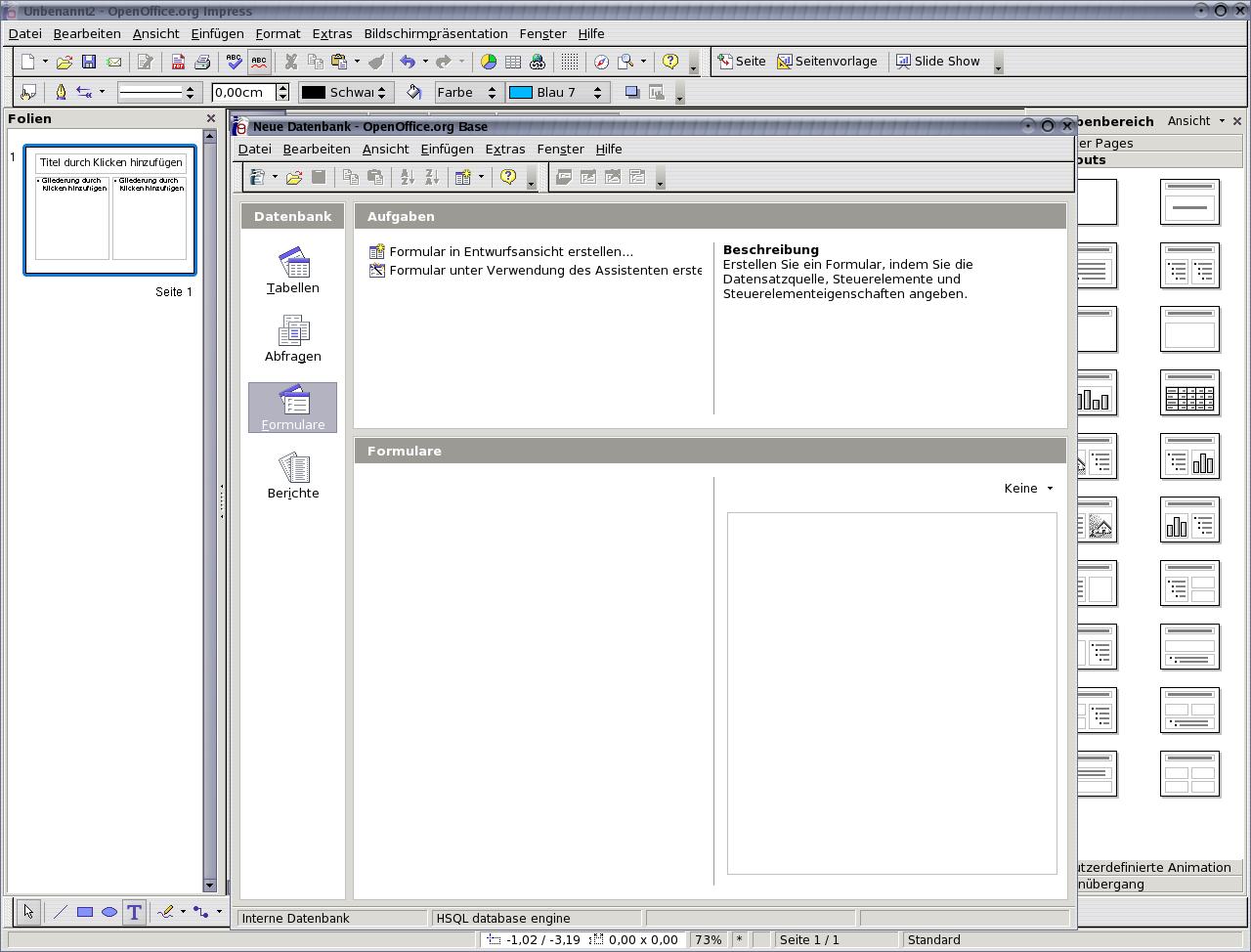Click the Base new database document icon
The height and width of the screenshot is (952, 1251).
tap(258, 177)
